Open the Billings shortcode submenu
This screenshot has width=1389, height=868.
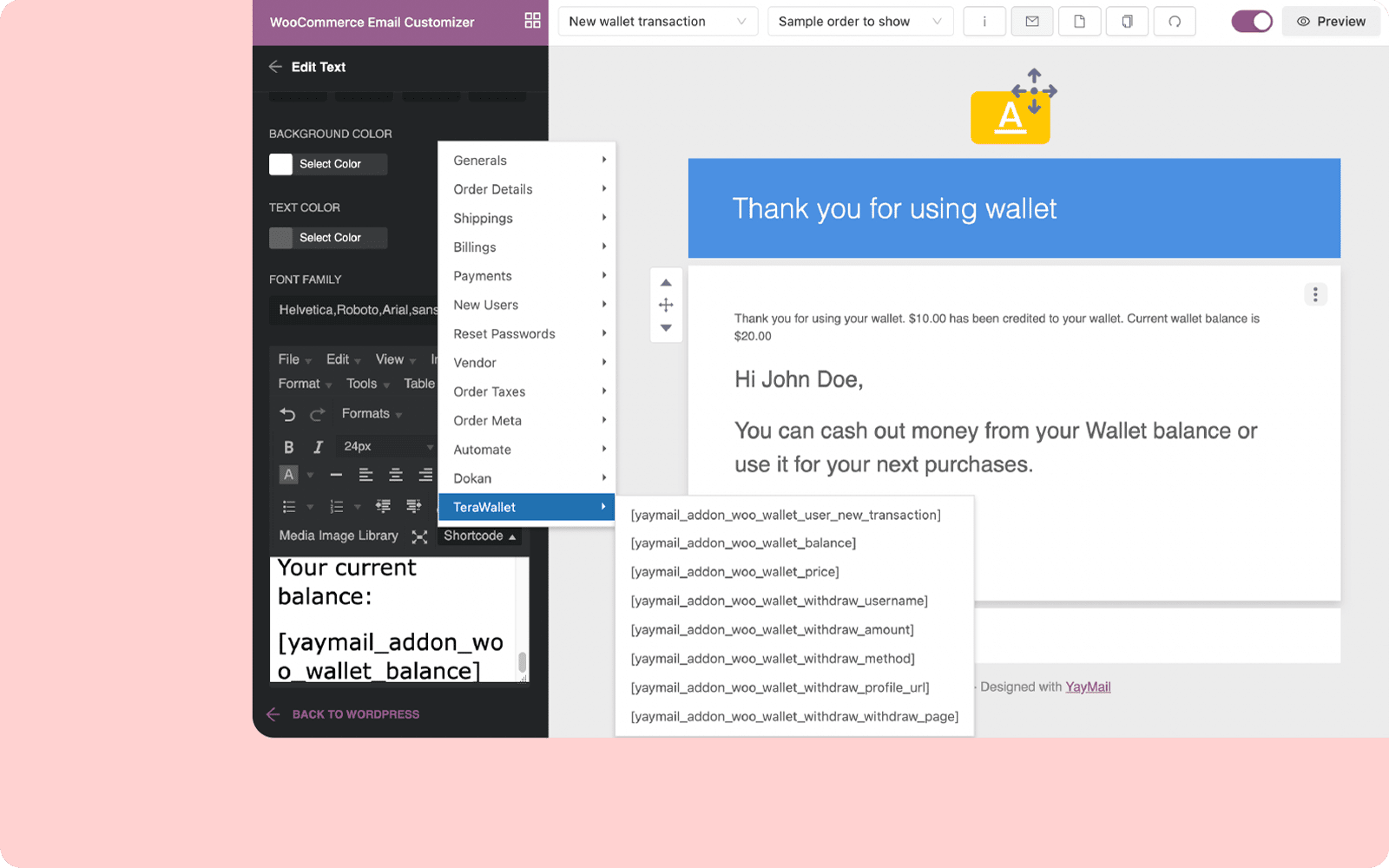tap(527, 247)
